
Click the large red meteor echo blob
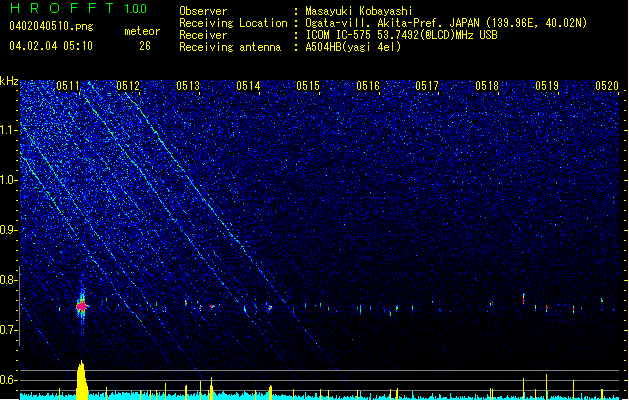click(82, 307)
